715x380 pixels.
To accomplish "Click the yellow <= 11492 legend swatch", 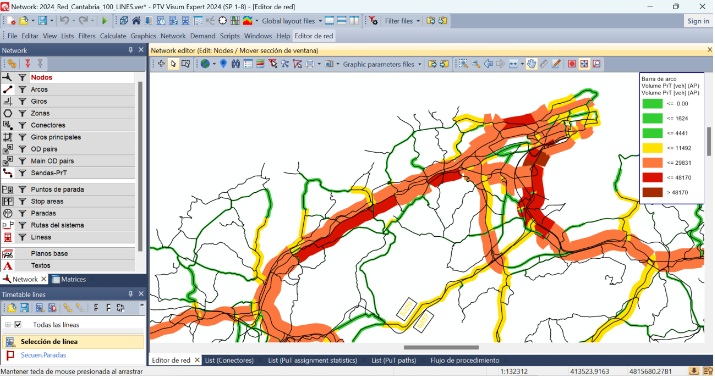I will pos(652,148).
